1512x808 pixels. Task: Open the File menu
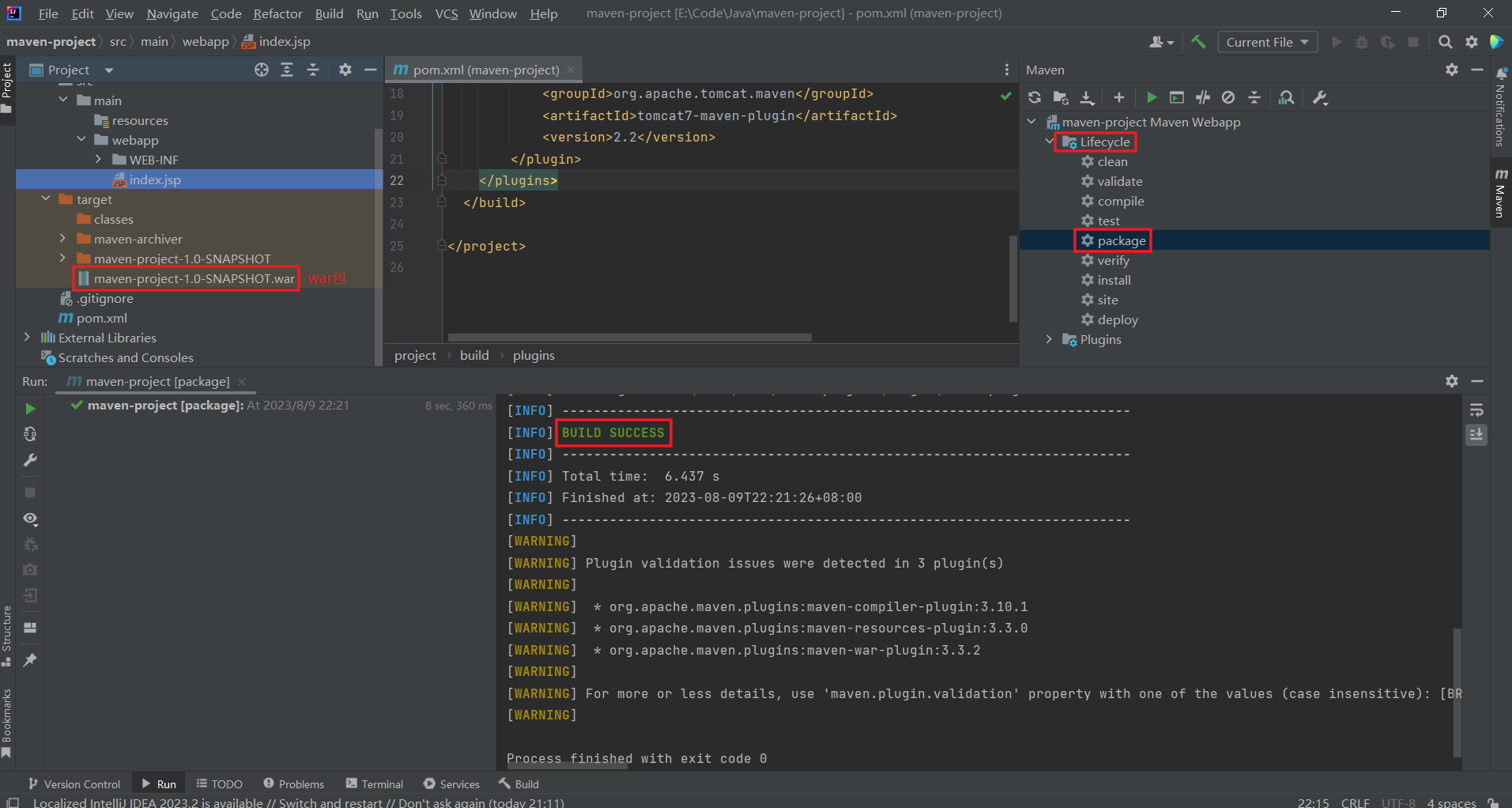pyautogui.click(x=48, y=13)
